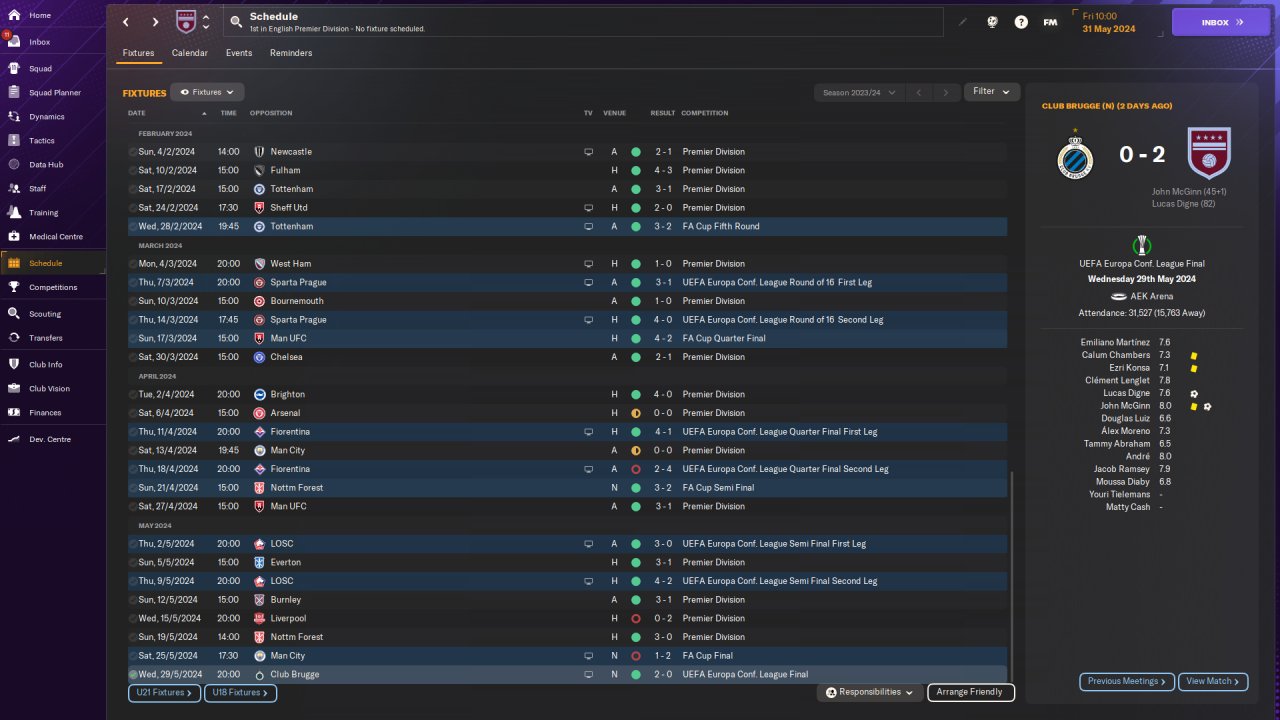Click the purple INBOX button

[x=1221, y=22]
